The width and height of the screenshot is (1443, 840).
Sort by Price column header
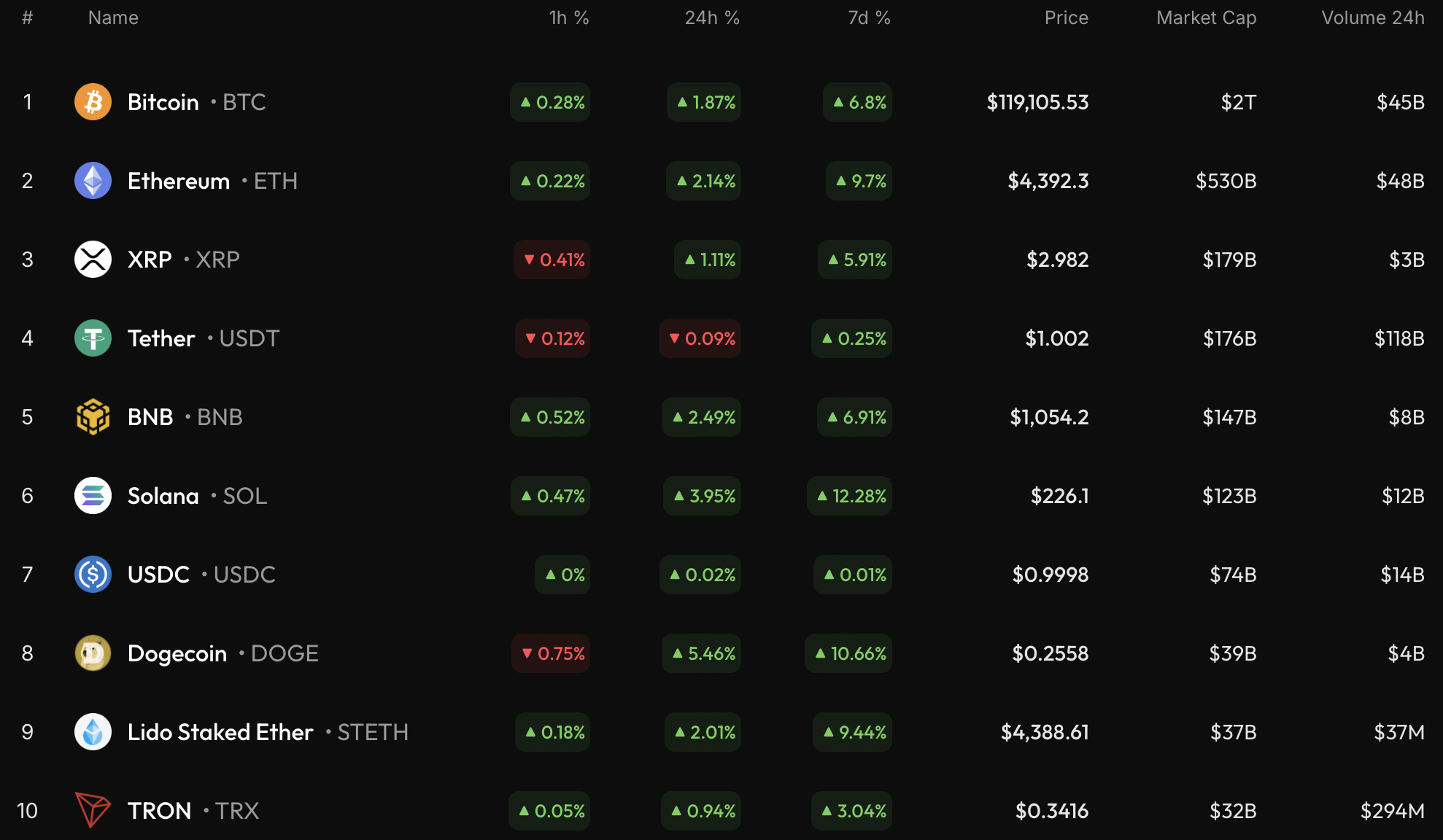[x=1066, y=17]
